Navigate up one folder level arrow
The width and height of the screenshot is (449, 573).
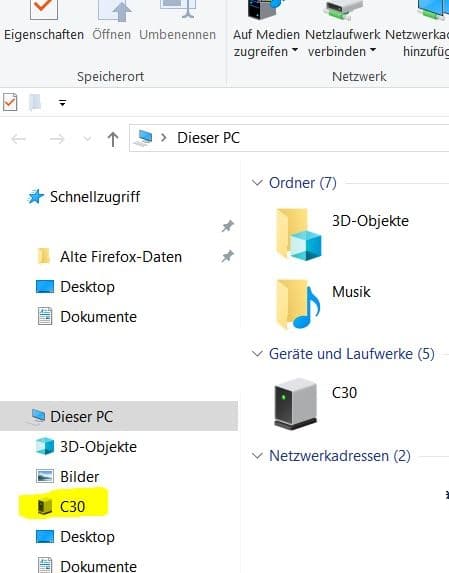[113, 139]
